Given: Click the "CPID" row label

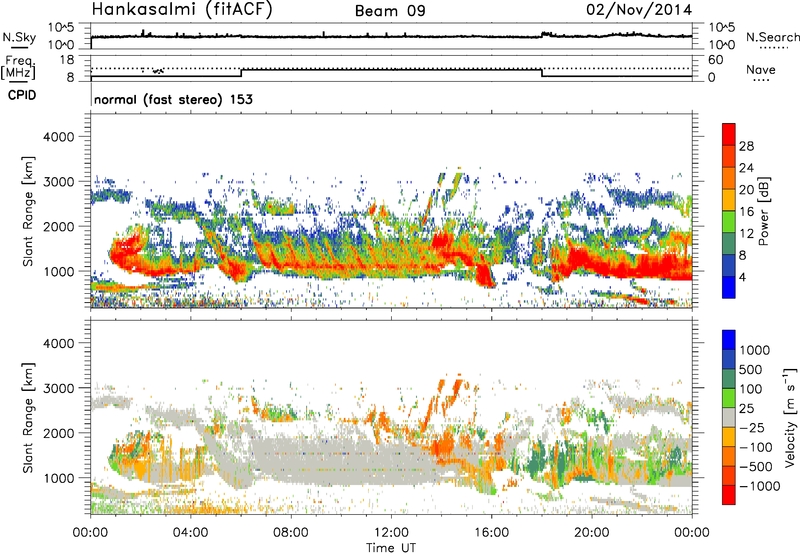Looking at the screenshot, I should [22, 95].
